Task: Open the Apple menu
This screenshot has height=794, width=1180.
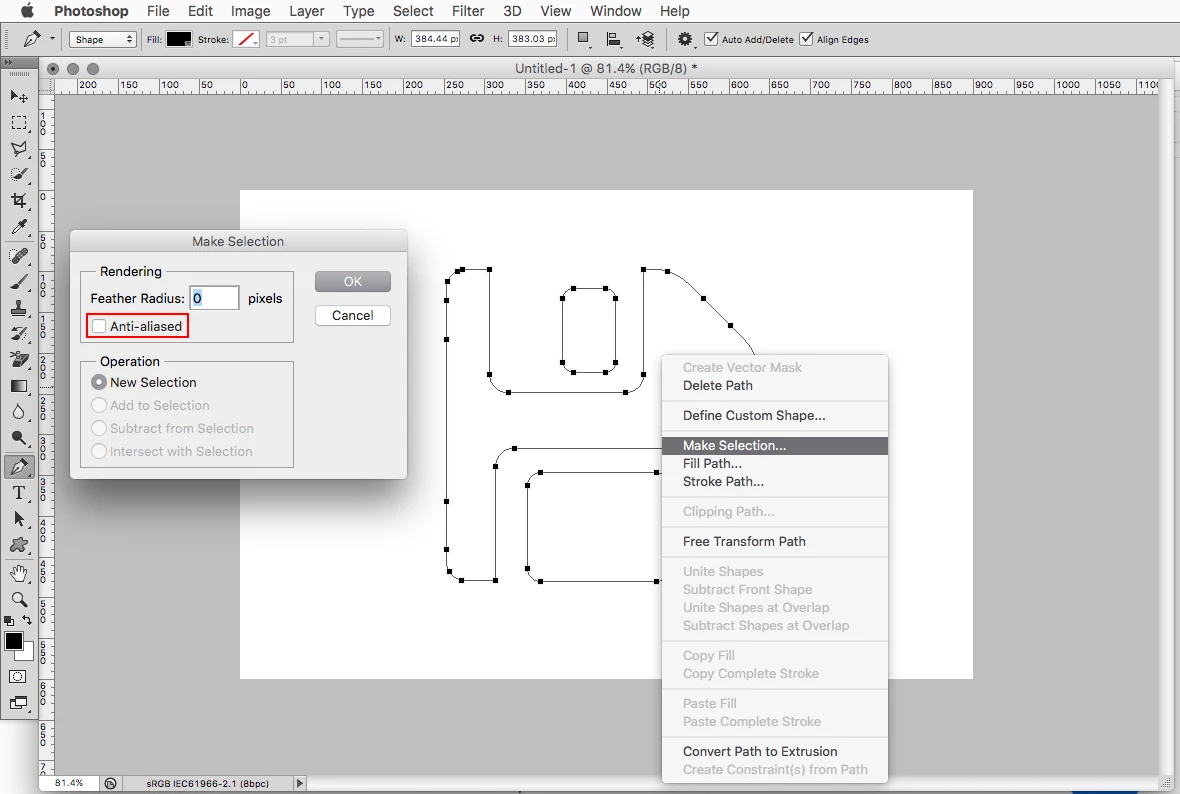Action: (x=27, y=11)
